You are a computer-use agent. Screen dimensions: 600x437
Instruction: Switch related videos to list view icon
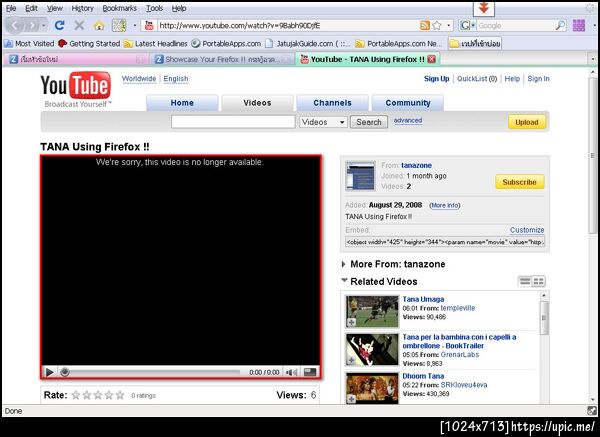pyautogui.click(x=525, y=282)
